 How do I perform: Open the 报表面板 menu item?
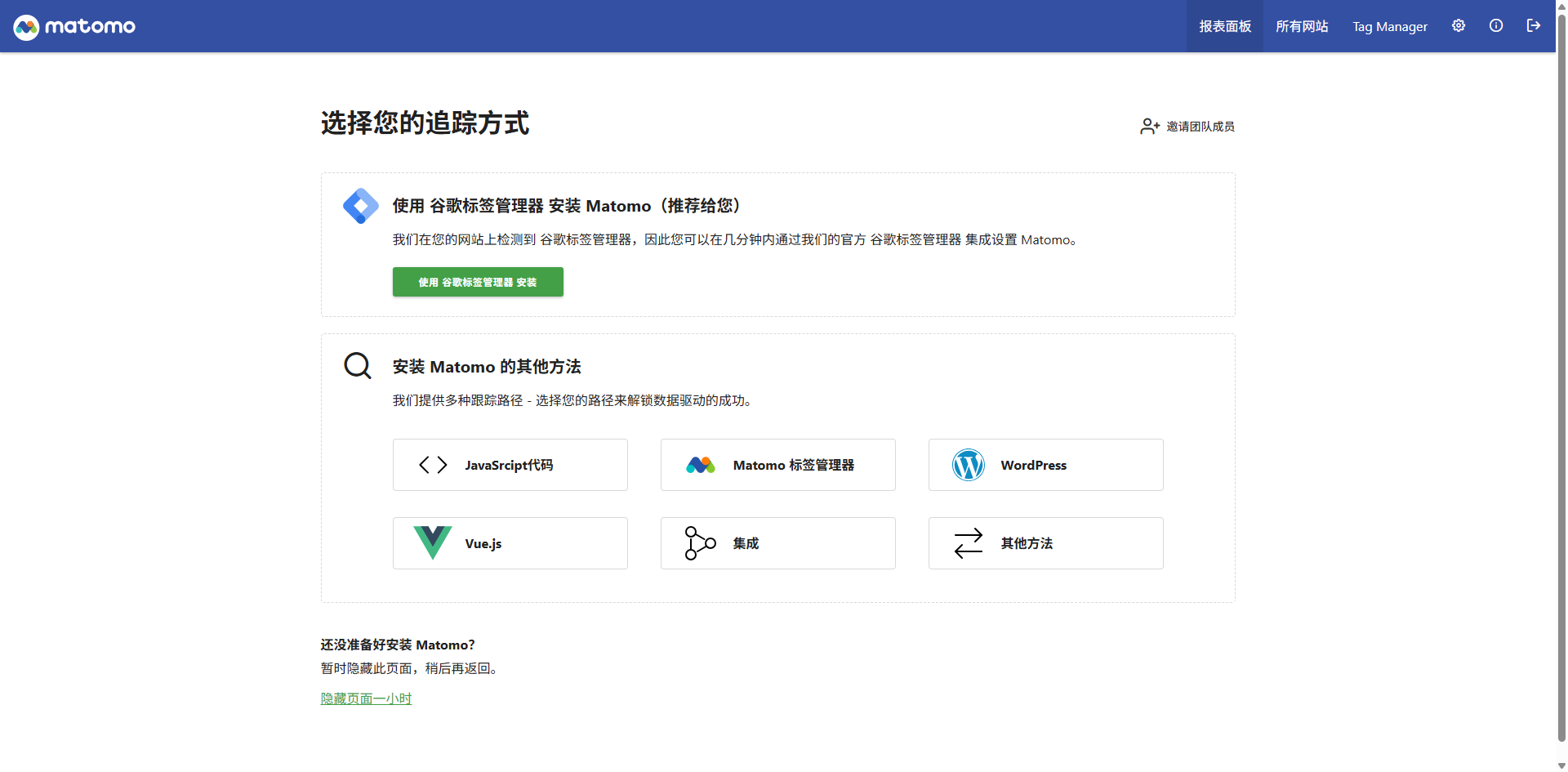pos(1224,26)
